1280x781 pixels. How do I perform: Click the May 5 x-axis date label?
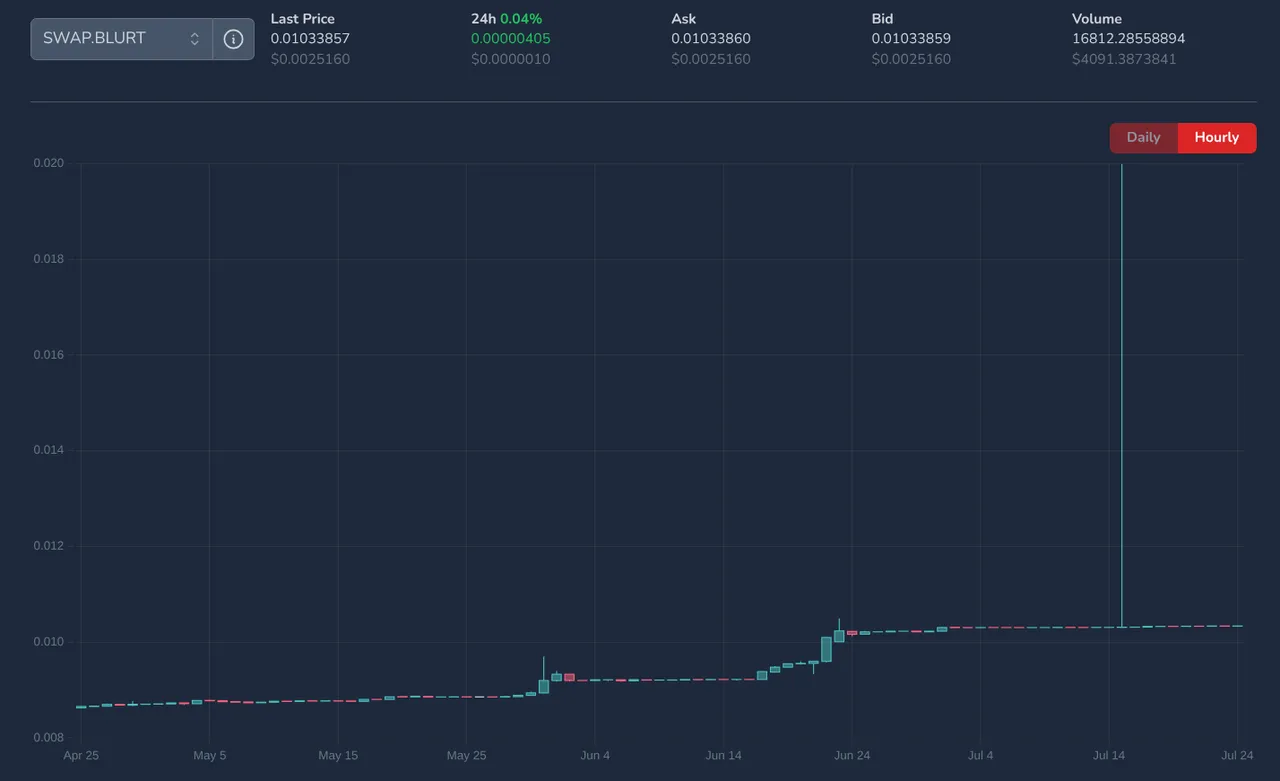tap(210, 756)
